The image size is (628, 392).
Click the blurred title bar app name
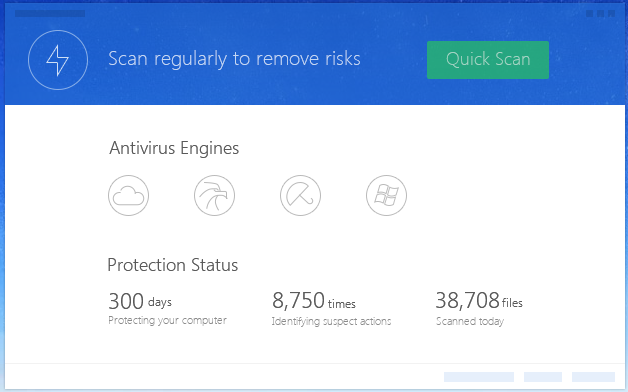pos(50,14)
